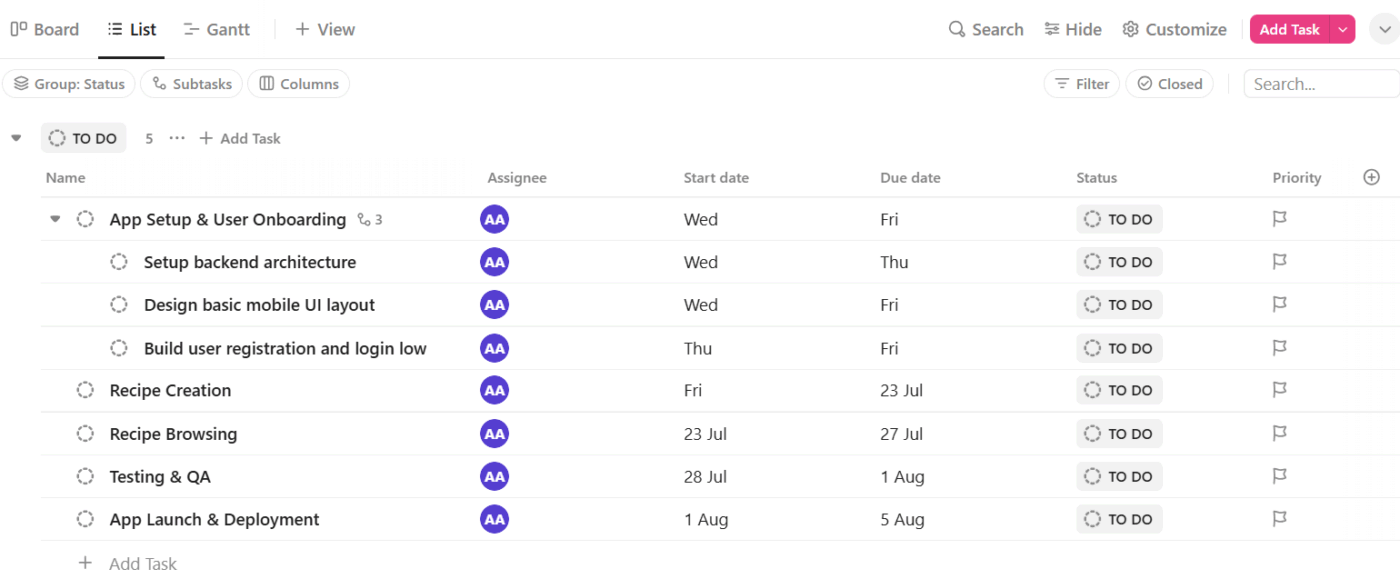
Task: Toggle status circle for Recipe Browsing
Action: tap(86, 434)
